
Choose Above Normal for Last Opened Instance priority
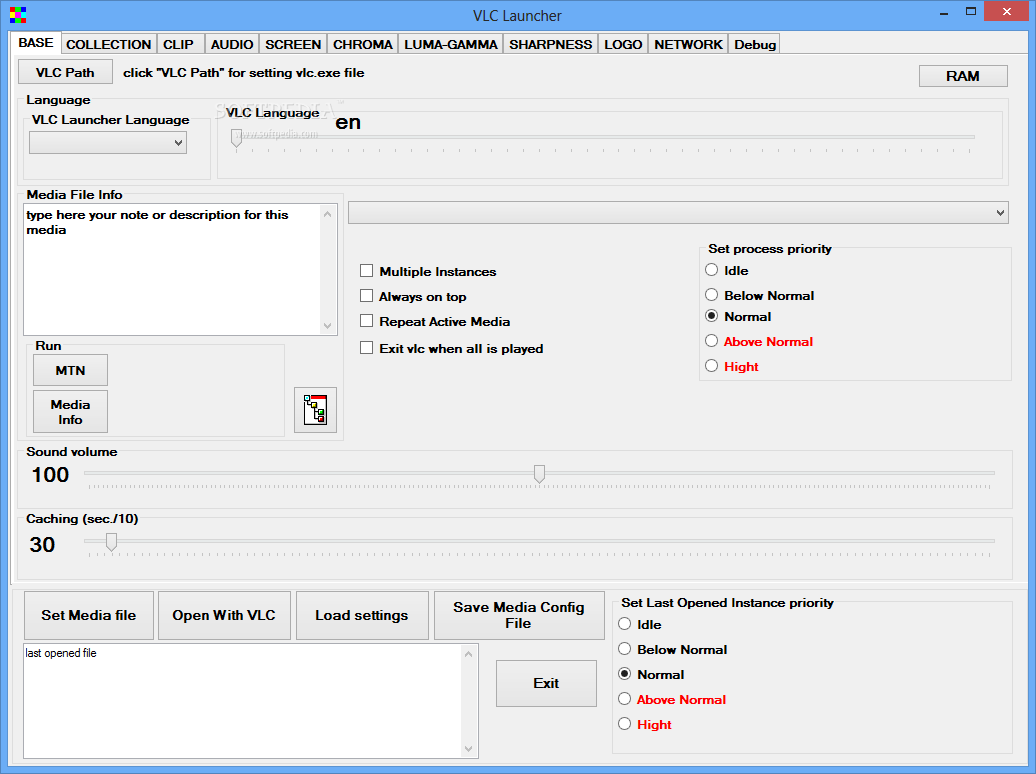tap(624, 699)
